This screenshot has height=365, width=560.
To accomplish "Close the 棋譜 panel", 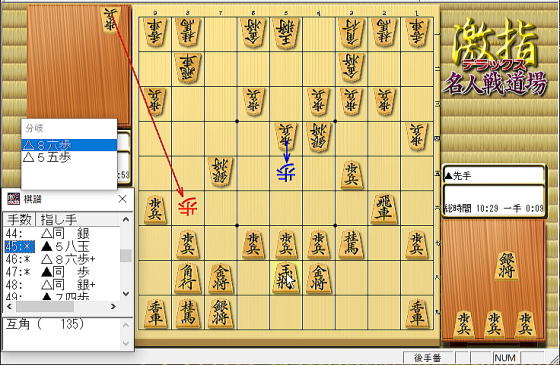I will (122, 199).
